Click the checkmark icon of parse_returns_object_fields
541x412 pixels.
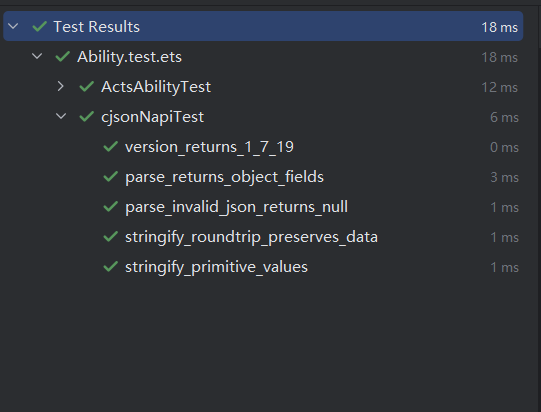(x=111, y=176)
